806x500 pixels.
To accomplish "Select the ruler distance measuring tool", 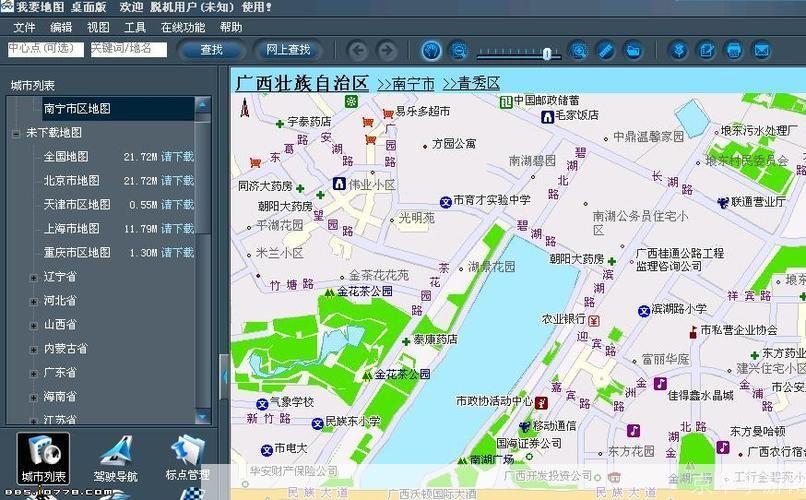I will click(x=605, y=50).
